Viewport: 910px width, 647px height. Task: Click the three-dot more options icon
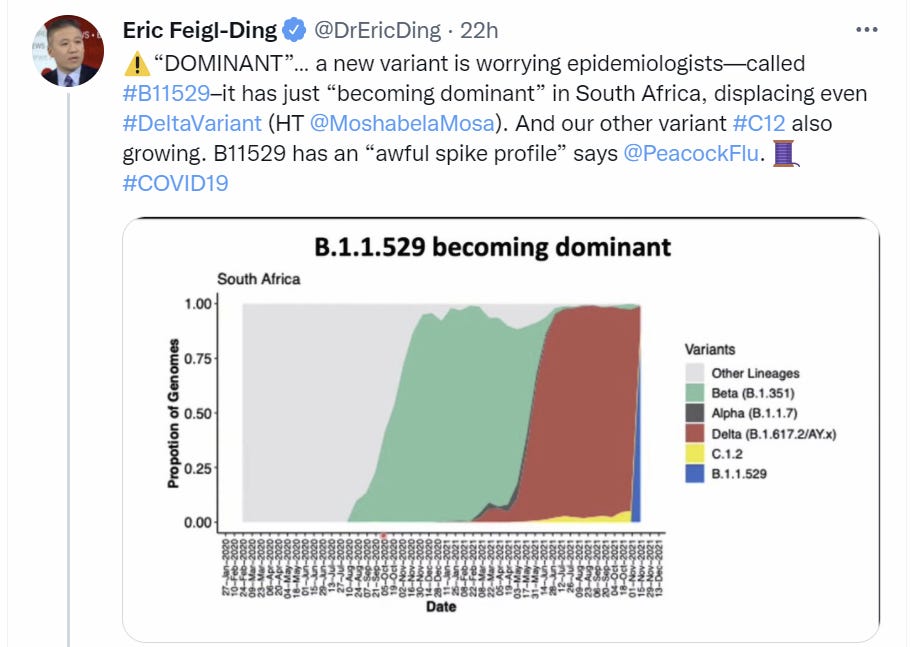click(866, 30)
